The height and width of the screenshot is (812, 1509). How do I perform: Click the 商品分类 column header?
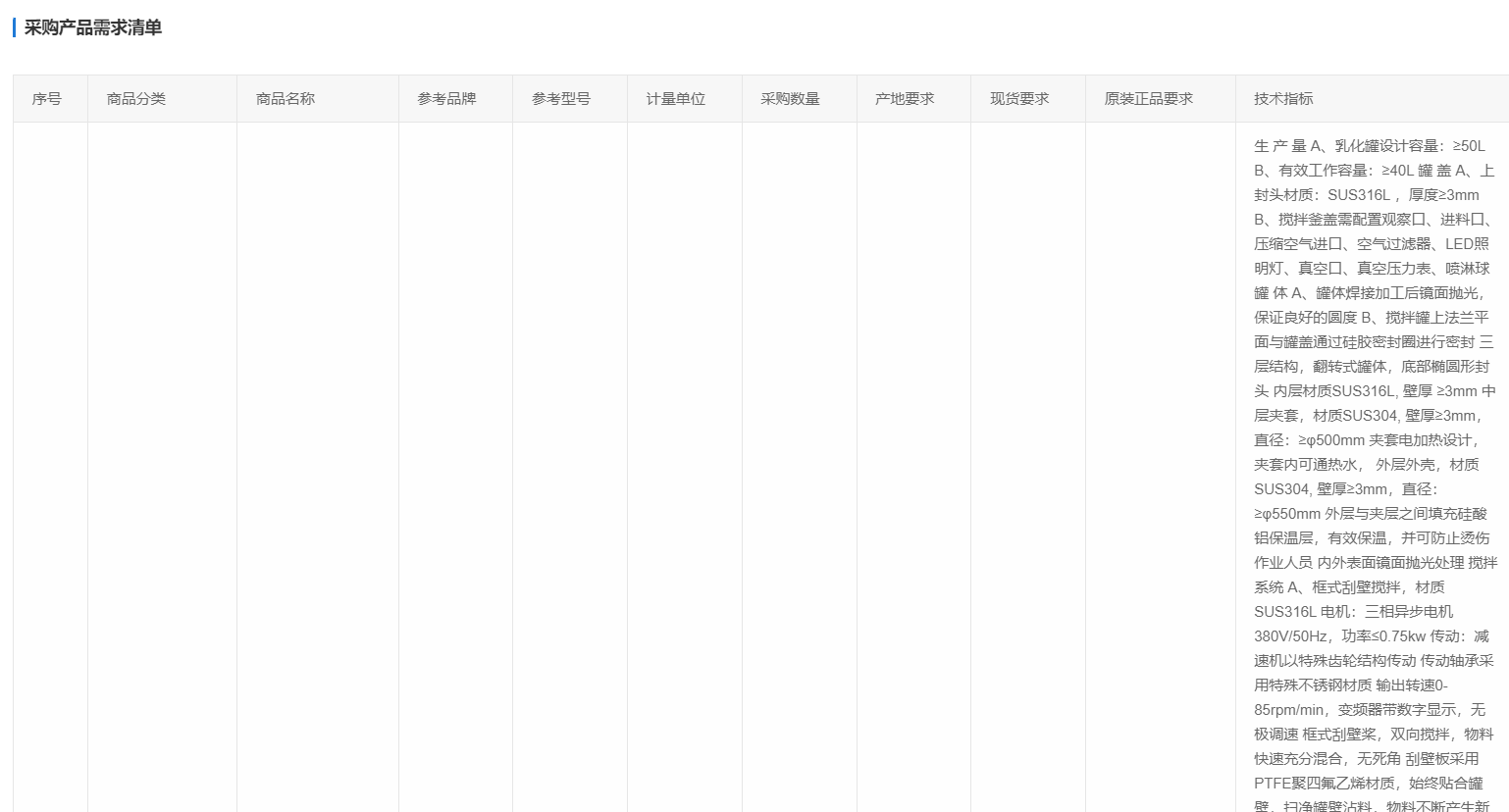[x=136, y=99]
